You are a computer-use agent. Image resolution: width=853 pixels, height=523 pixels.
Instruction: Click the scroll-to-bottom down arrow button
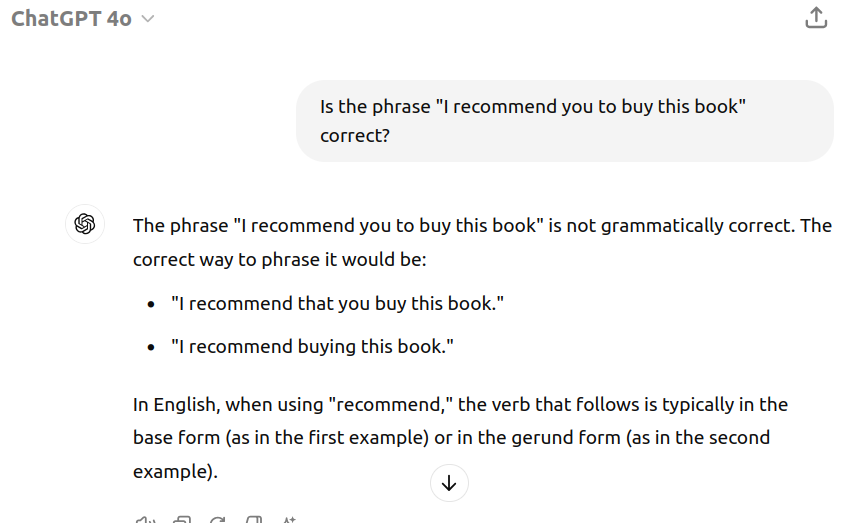(x=449, y=483)
